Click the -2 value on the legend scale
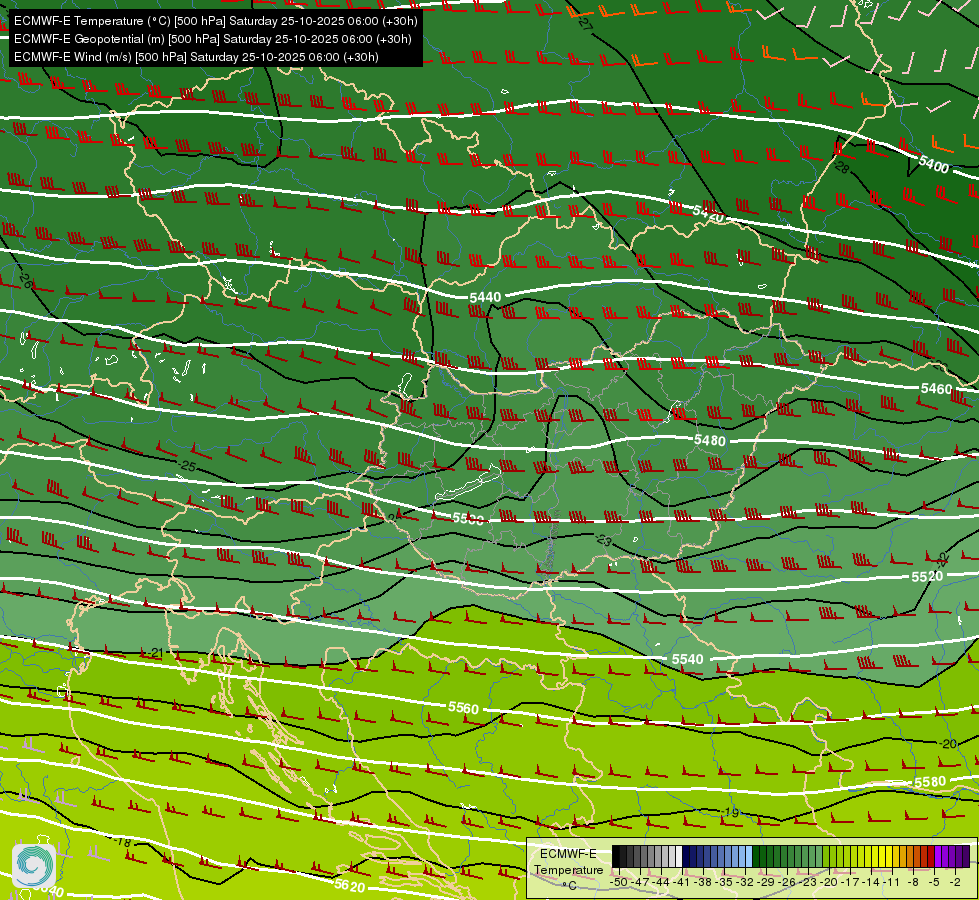979x900 pixels. [x=955, y=882]
